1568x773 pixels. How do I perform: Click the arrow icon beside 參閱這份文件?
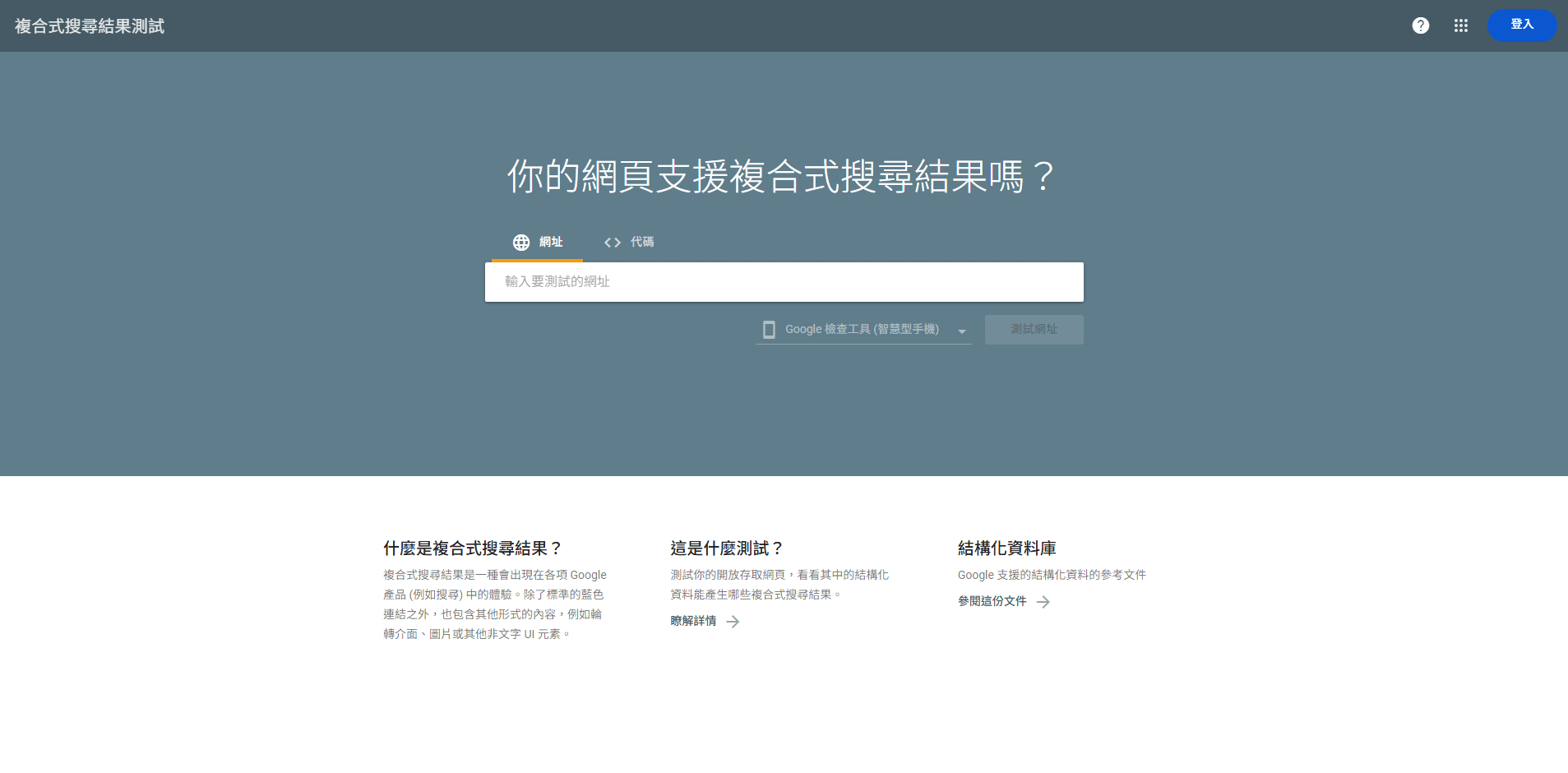[x=1043, y=602]
